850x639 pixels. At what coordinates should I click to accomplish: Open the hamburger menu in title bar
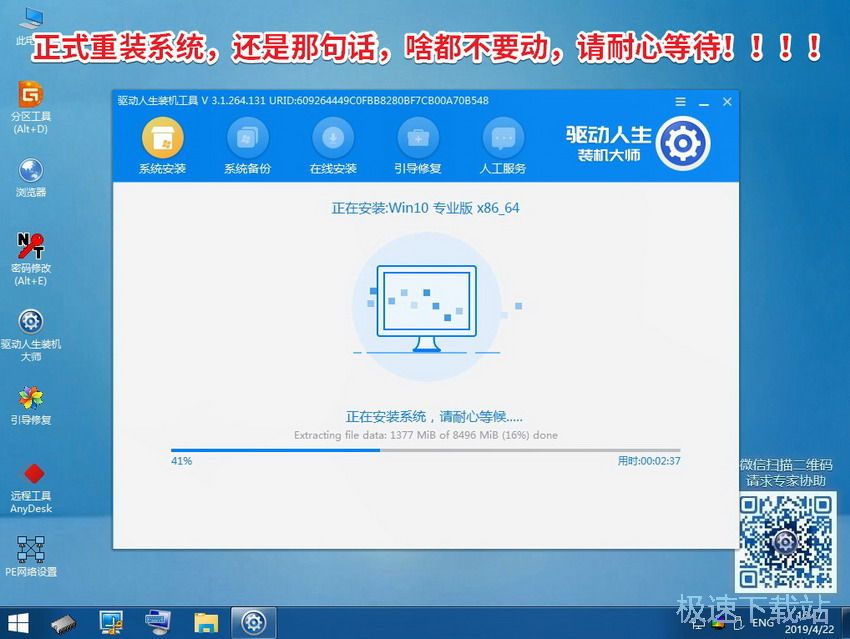click(x=680, y=102)
